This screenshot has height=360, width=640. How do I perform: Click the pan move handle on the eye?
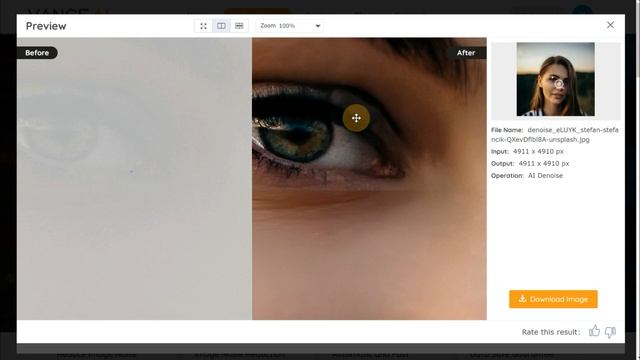point(356,118)
